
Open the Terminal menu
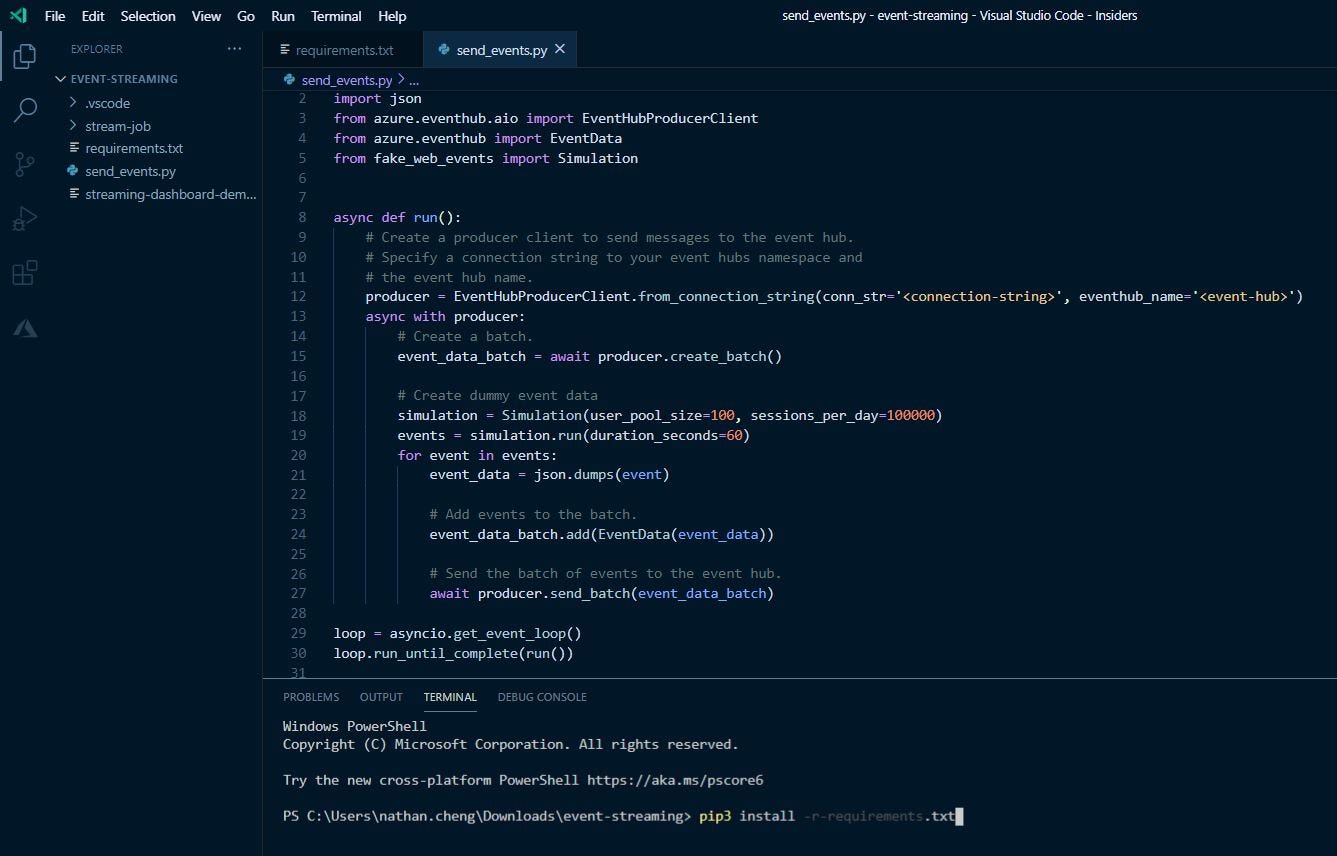[336, 16]
